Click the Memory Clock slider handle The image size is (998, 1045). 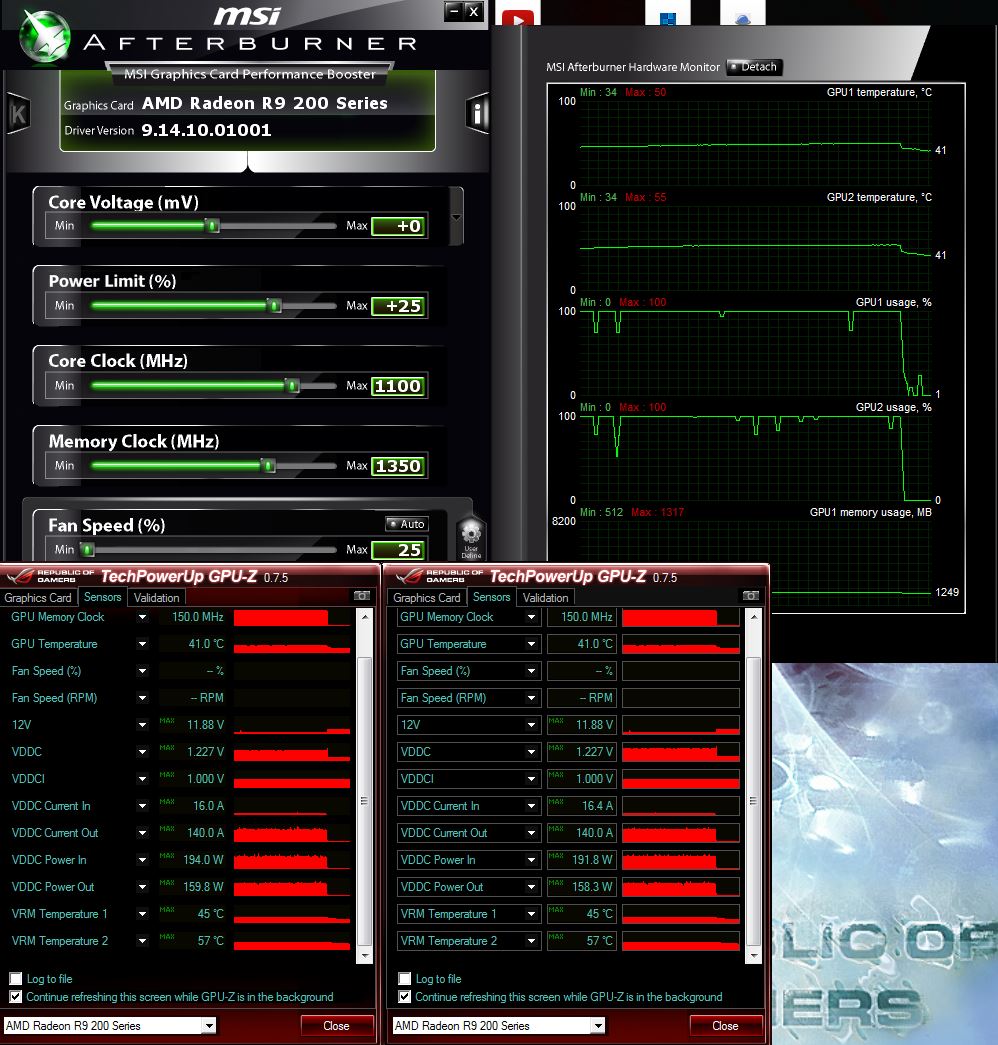tap(268, 466)
